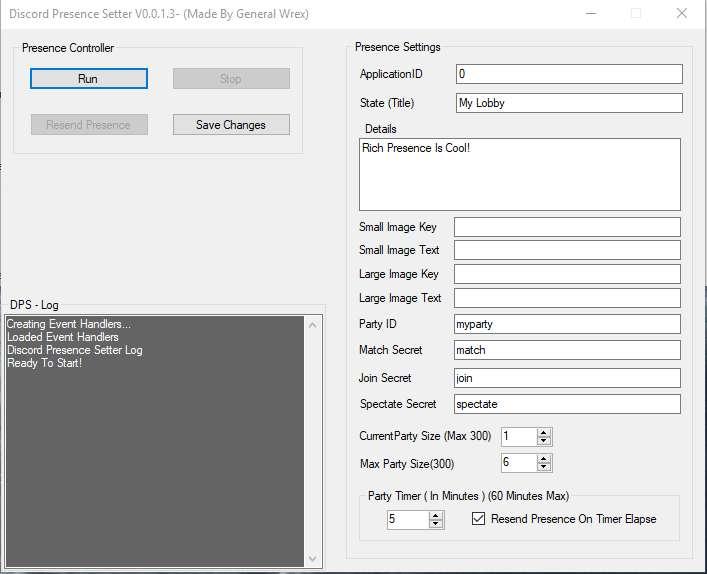Minimize the Discord Presence Setter window
Viewport: 707px width, 574px height.
pyautogui.click(x=591, y=14)
